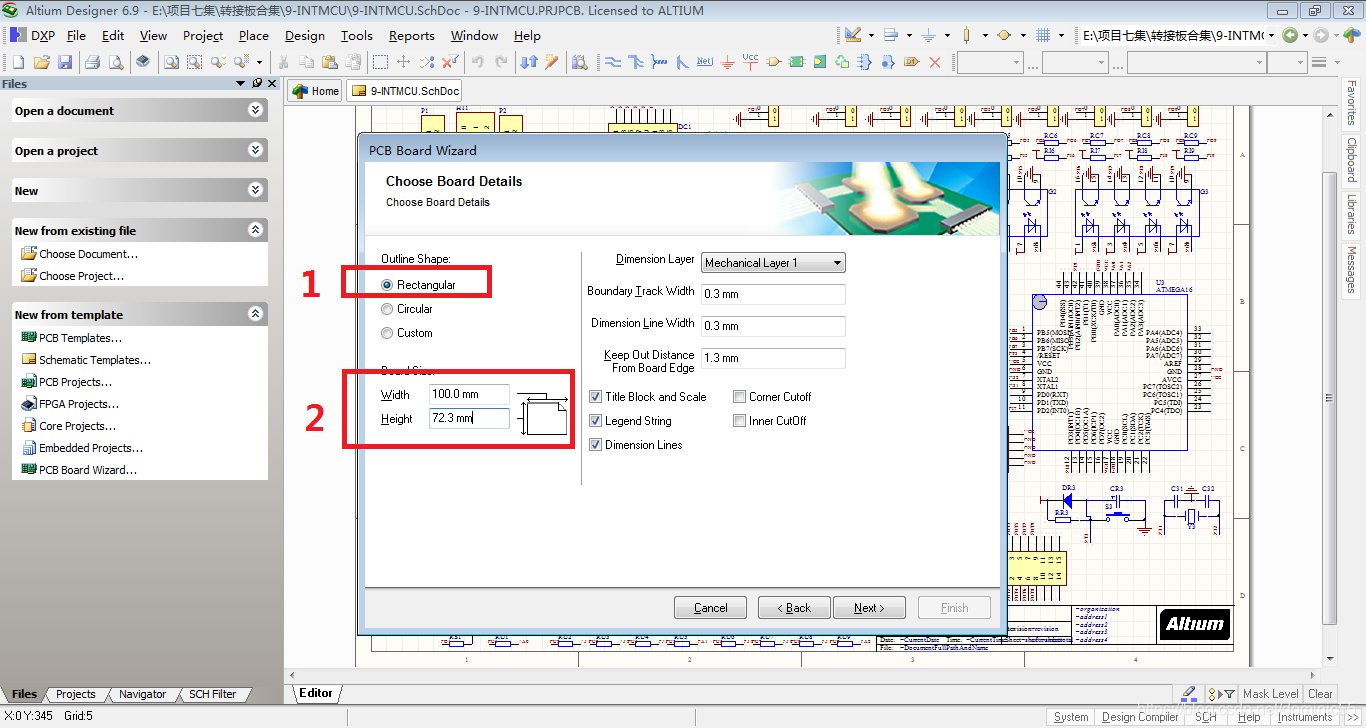
Task: Switch to the Projects panel tab
Action: coord(75,694)
